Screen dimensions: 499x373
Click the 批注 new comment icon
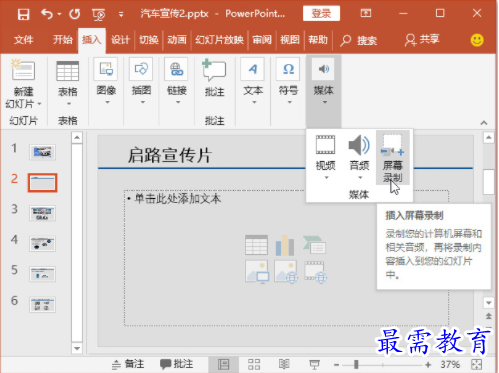214,70
